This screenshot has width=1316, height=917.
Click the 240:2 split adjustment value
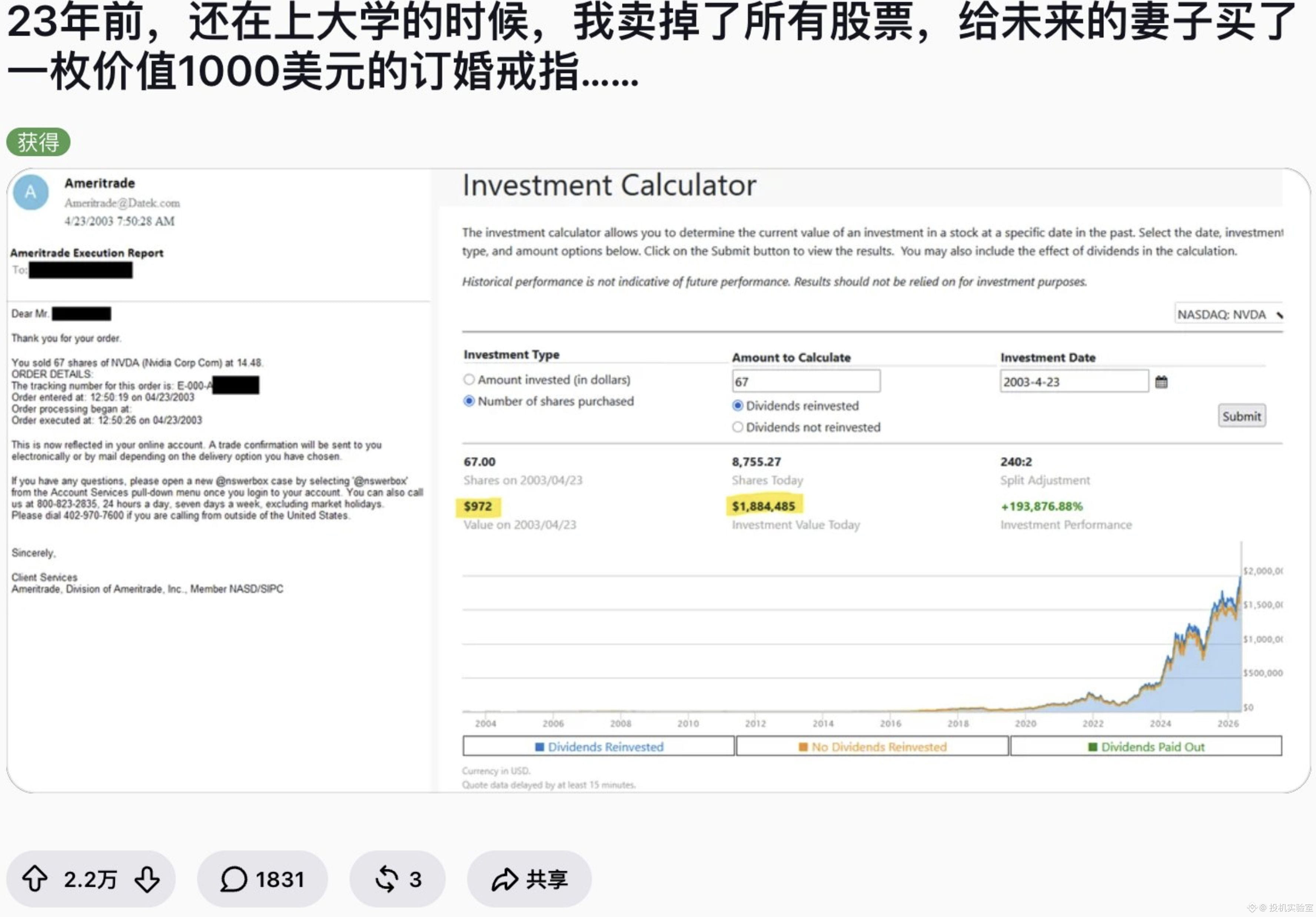[x=1016, y=462]
